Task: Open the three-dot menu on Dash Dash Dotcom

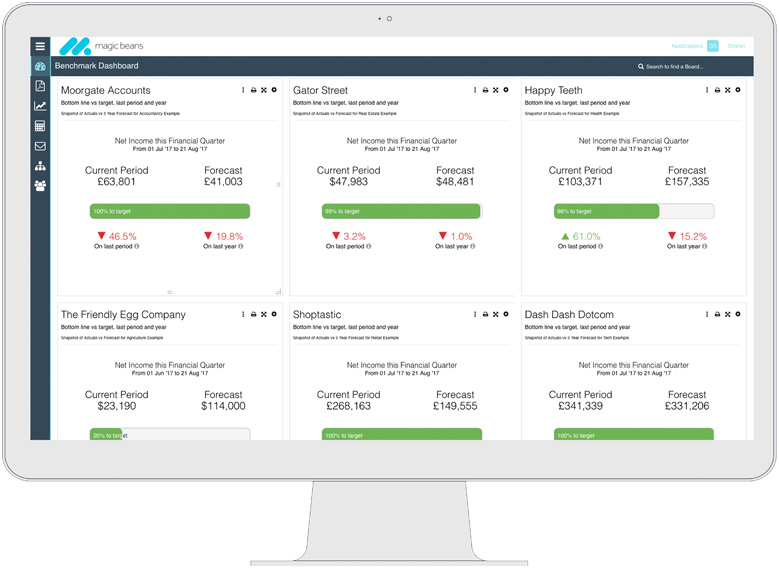Action: click(707, 315)
